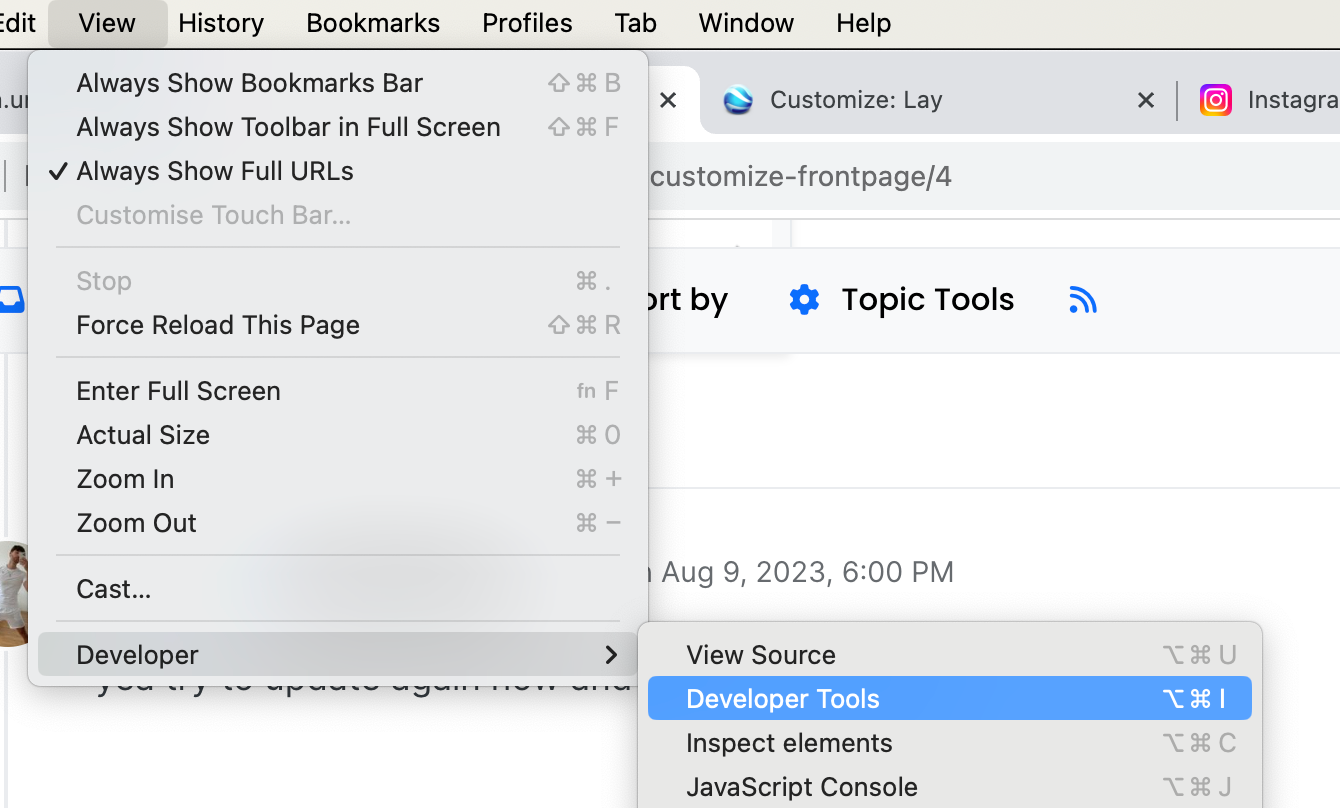This screenshot has height=808, width=1340.
Task: Click the blue icon at the left edge
Action: [x=12, y=298]
